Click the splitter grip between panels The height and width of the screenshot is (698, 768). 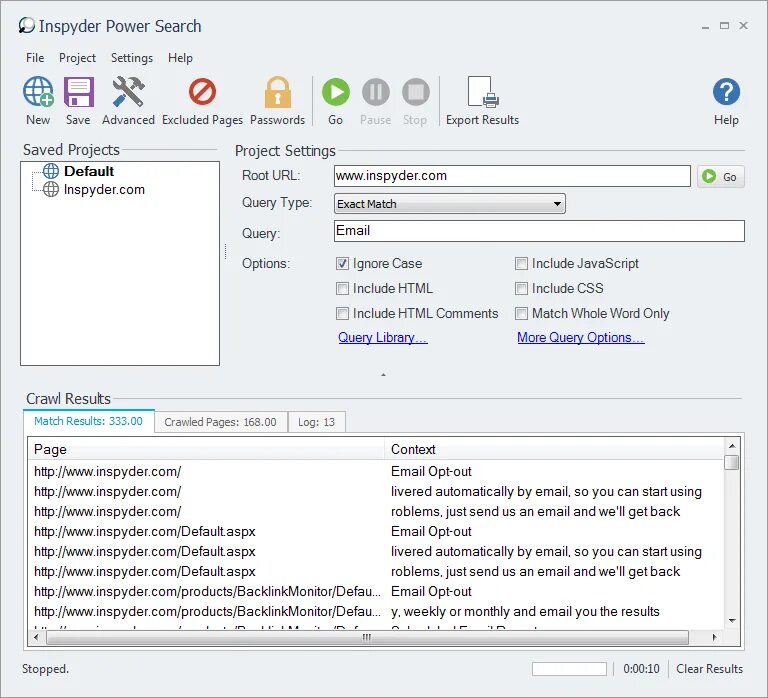coord(225,251)
